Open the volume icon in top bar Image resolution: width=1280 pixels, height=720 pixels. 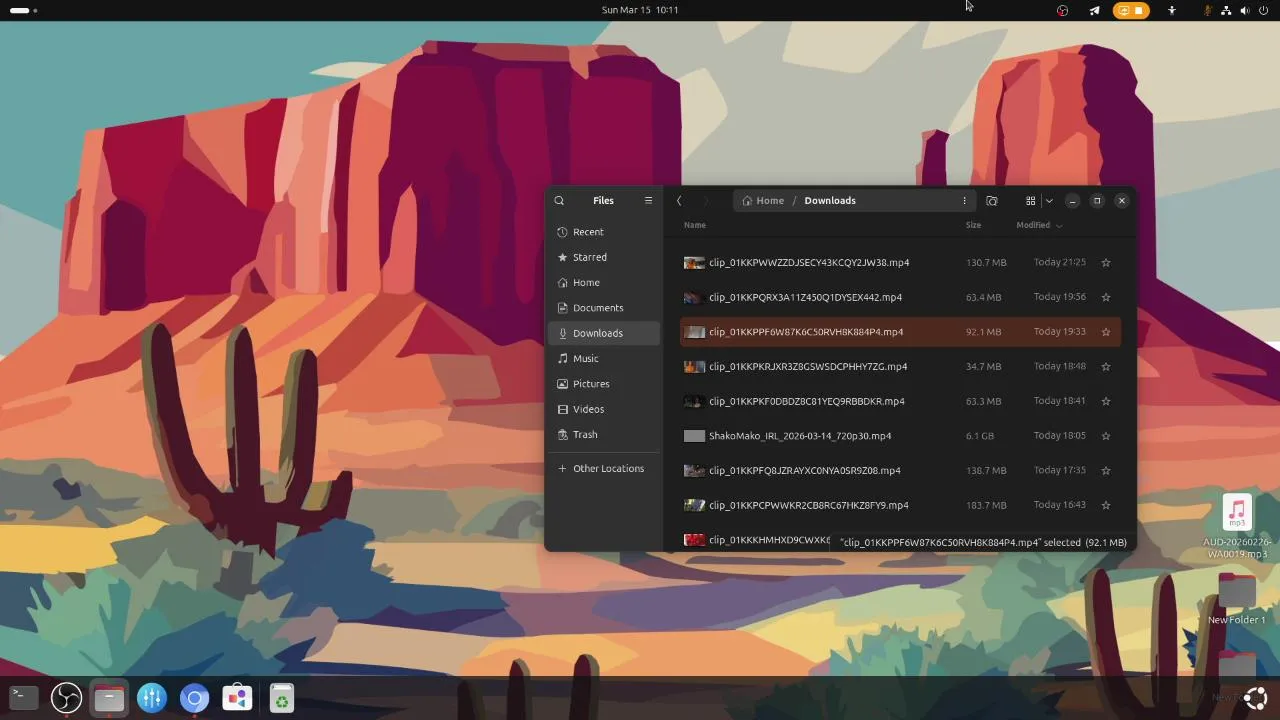[1245, 10]
